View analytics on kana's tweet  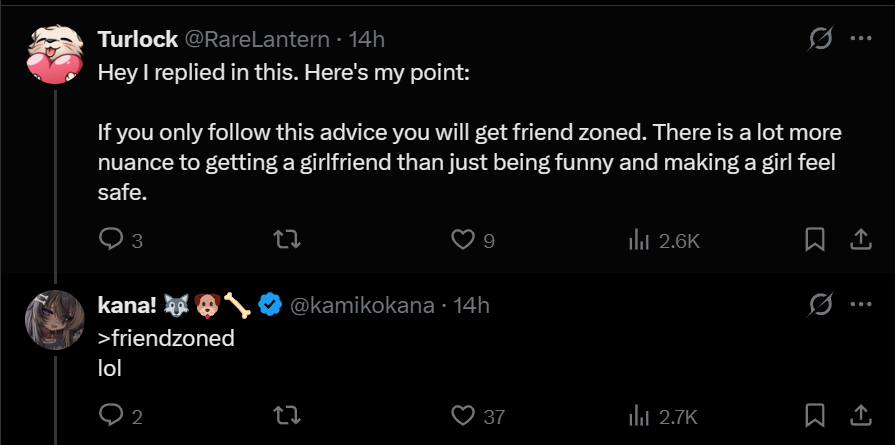pyautogui.click(x=637, y=415)
